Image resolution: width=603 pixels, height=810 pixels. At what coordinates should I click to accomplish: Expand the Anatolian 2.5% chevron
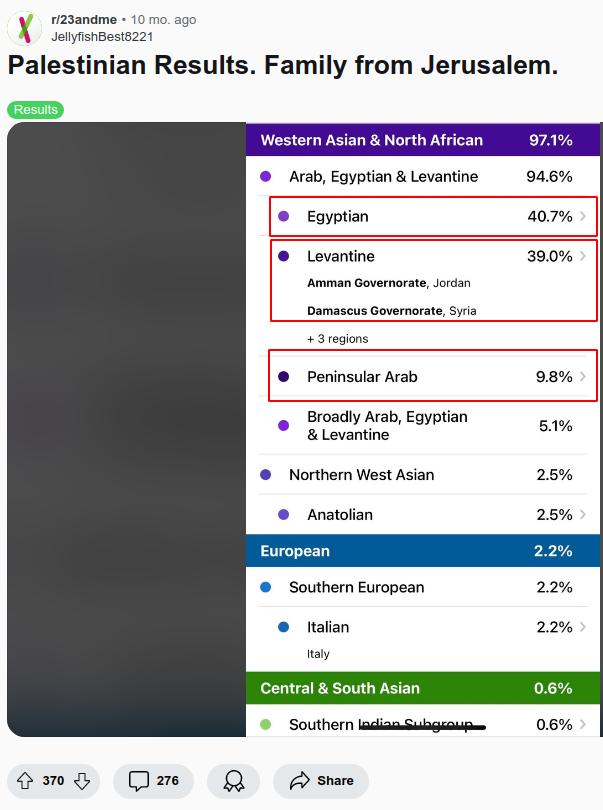pos(583,515)
